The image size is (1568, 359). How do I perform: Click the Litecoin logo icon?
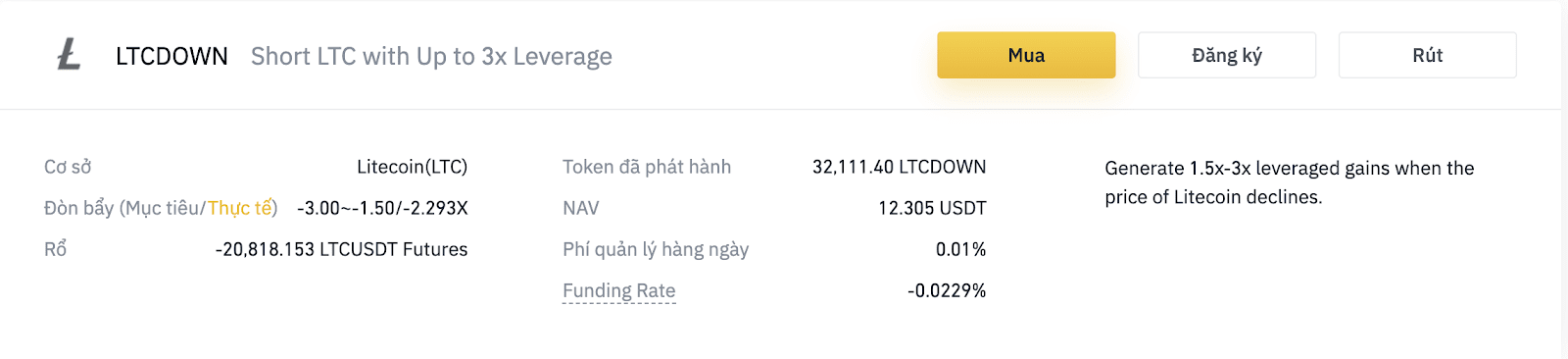coord(69,55)
